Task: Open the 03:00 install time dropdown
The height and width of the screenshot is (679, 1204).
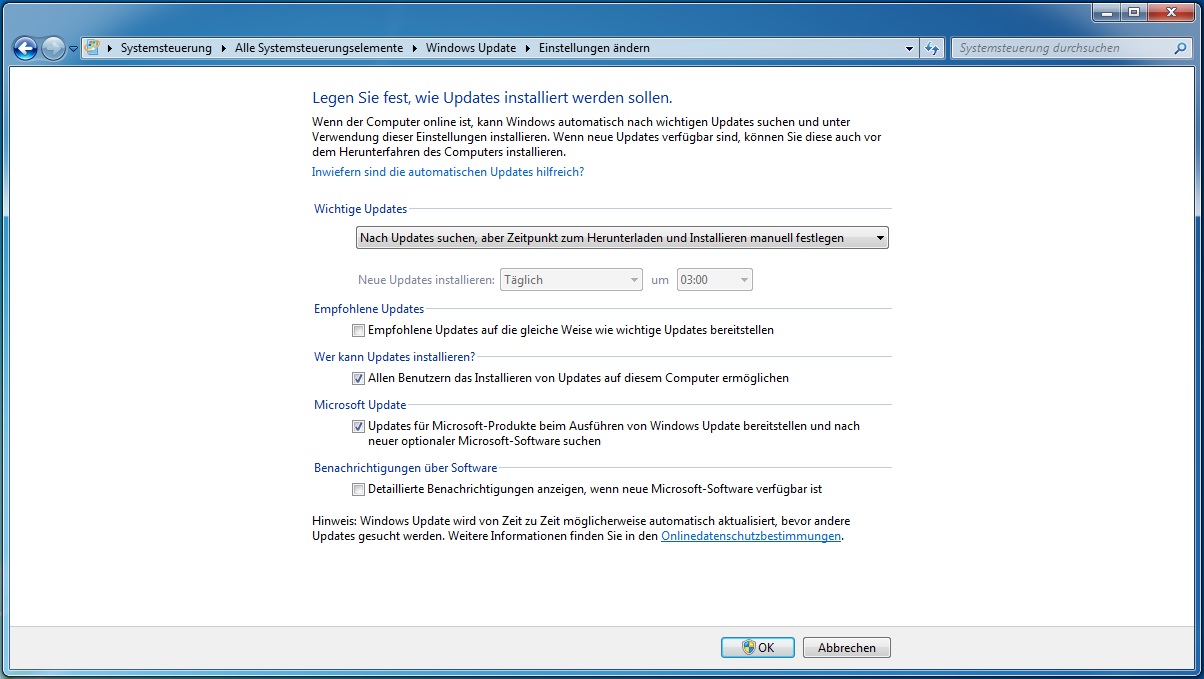Action: pos(715,280)
